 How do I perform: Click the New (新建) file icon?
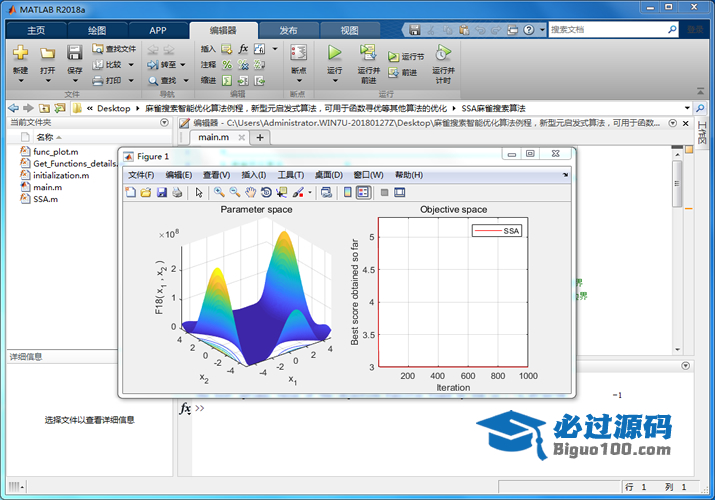pos(20,53)
